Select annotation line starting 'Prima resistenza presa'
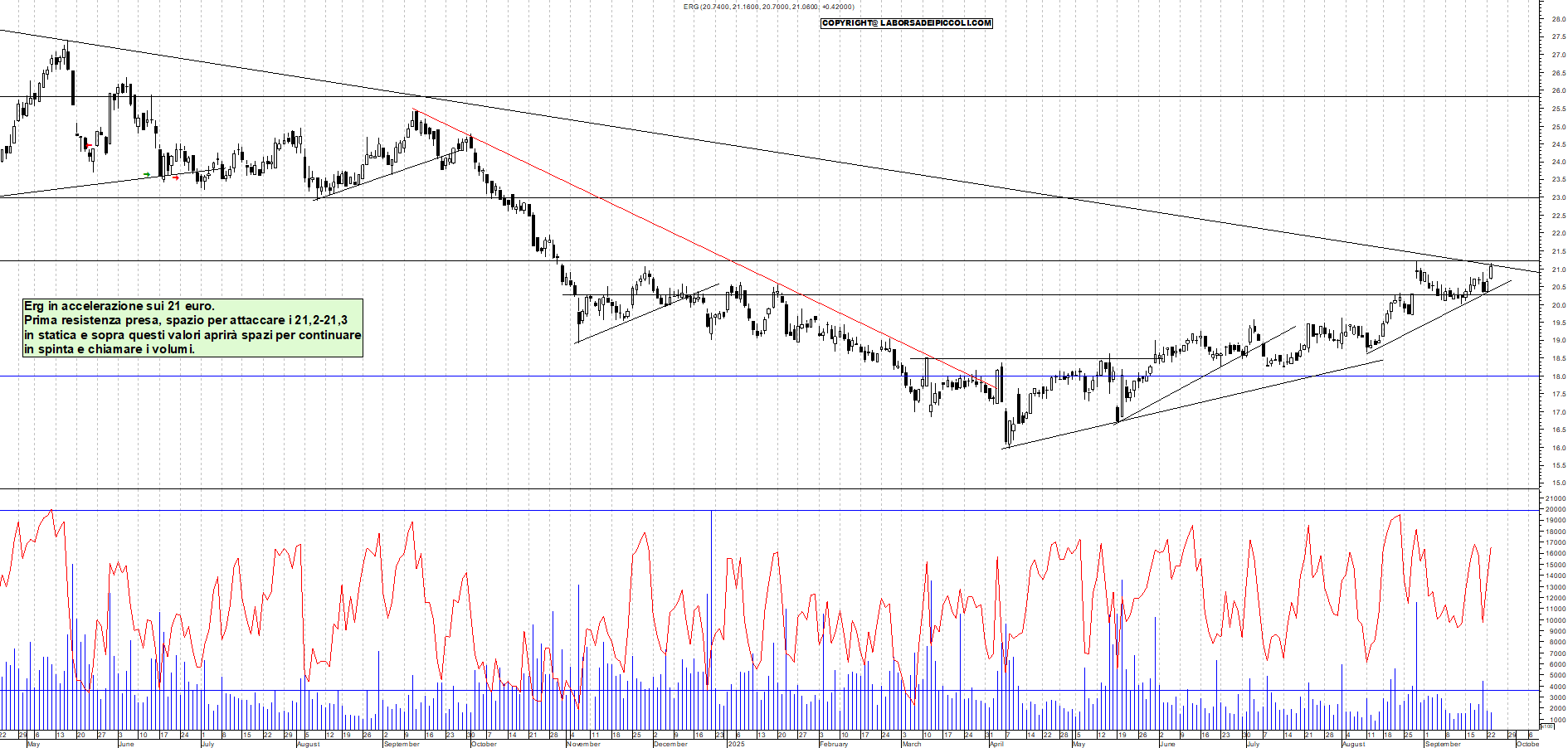1568x748 pixels. [x=186, y=320]
